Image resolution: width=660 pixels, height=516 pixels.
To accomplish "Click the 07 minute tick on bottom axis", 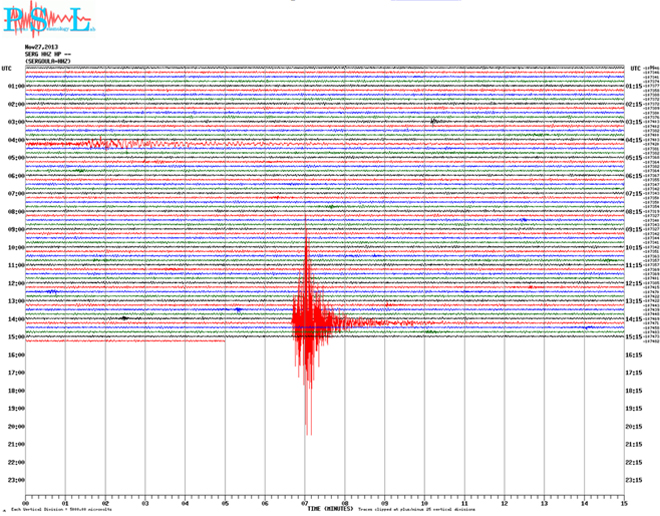I will click(x=305, y=503).
